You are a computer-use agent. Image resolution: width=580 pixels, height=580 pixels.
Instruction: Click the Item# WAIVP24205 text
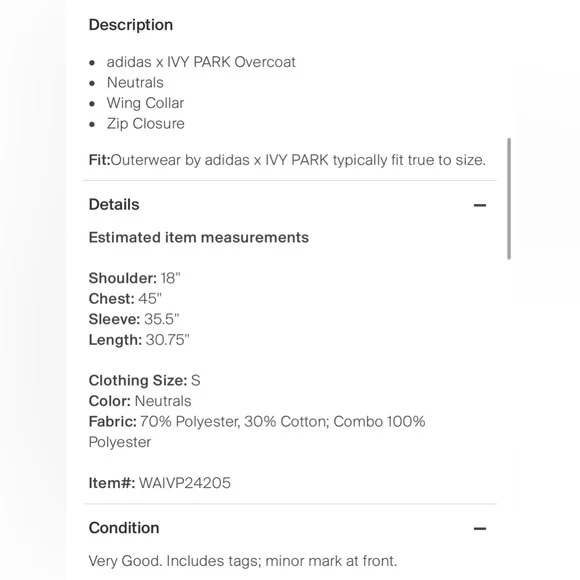(159, 483)
